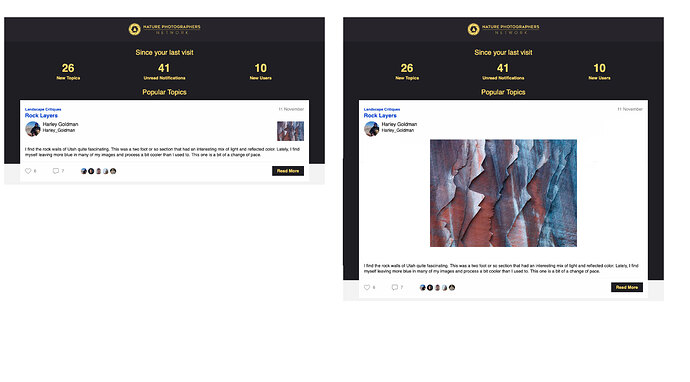Screen dimensions: 690x382
Task: Click Since your last visit heading, large-photo email
Action: (x=503, y=52)
